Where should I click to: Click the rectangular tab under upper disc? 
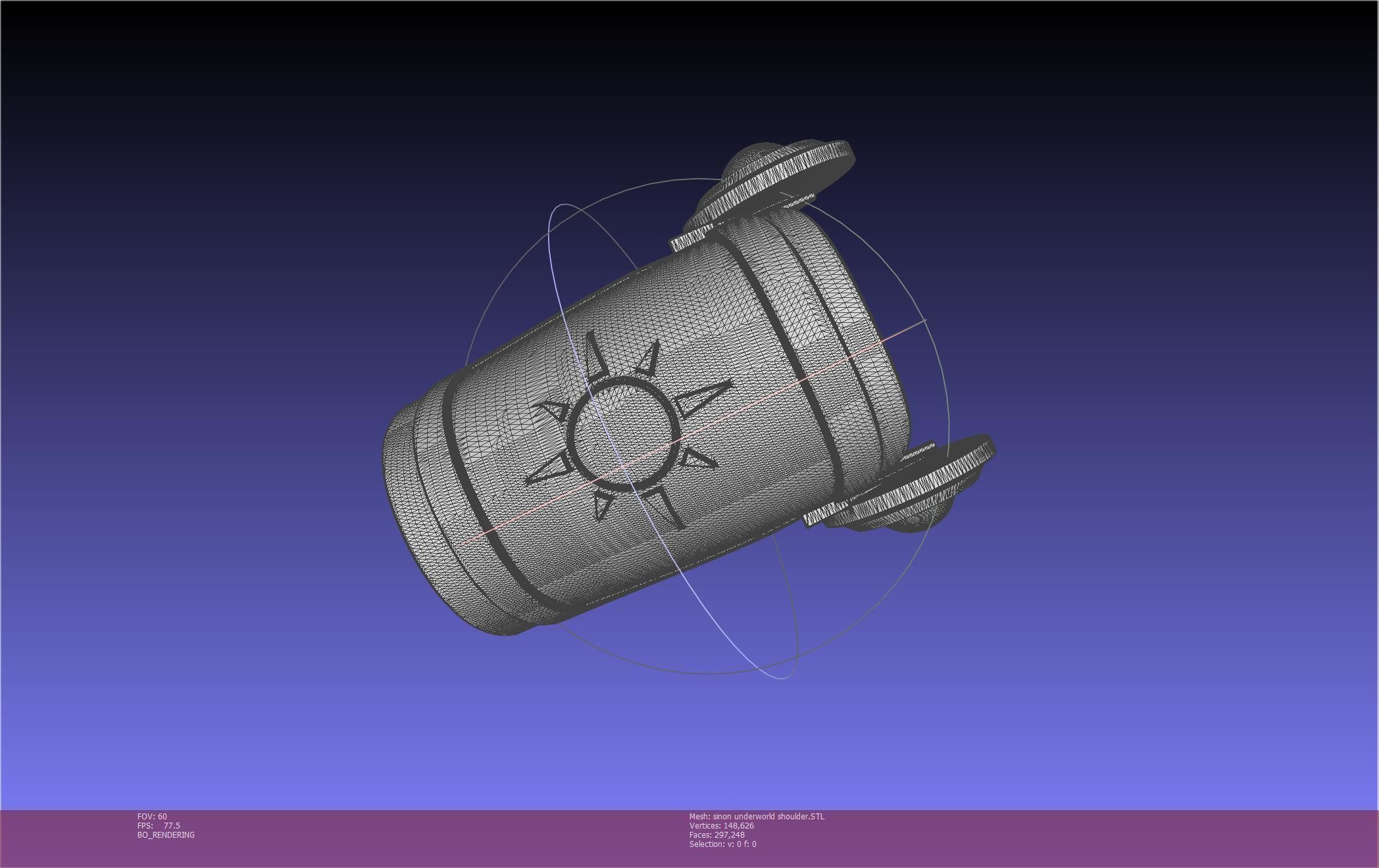691,238
